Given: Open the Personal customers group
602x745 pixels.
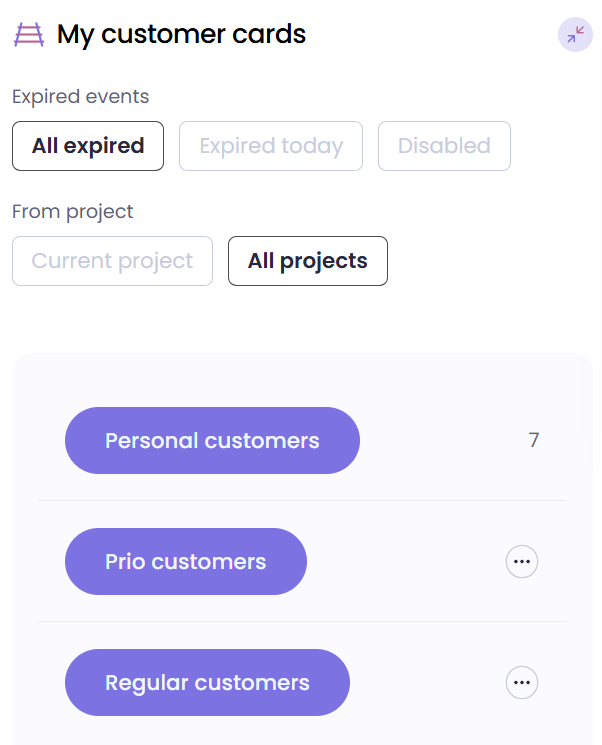Looking at the screenshot, I should [x=212, y=441].
